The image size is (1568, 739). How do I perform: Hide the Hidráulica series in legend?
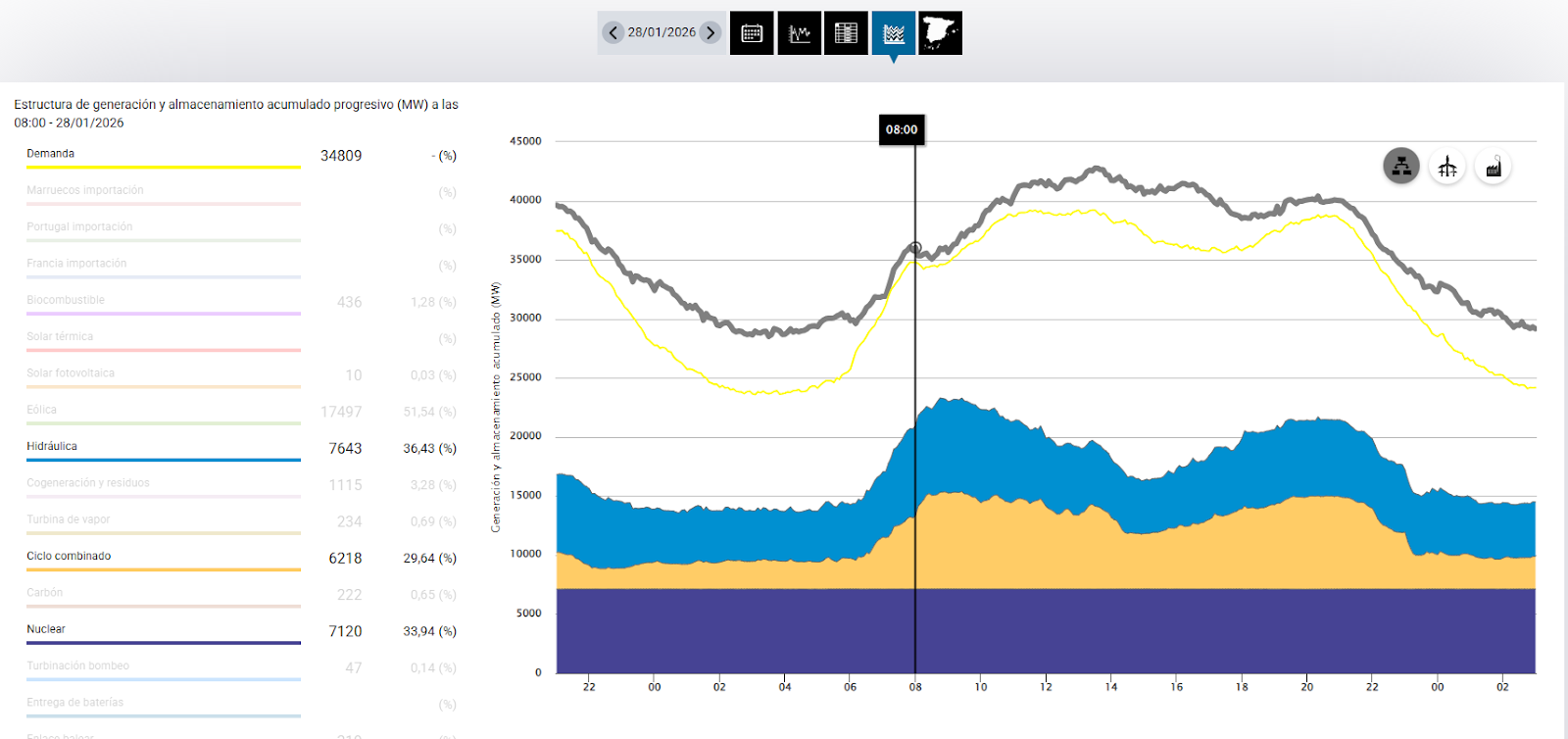pyautogui.click(x=52, y=446)
